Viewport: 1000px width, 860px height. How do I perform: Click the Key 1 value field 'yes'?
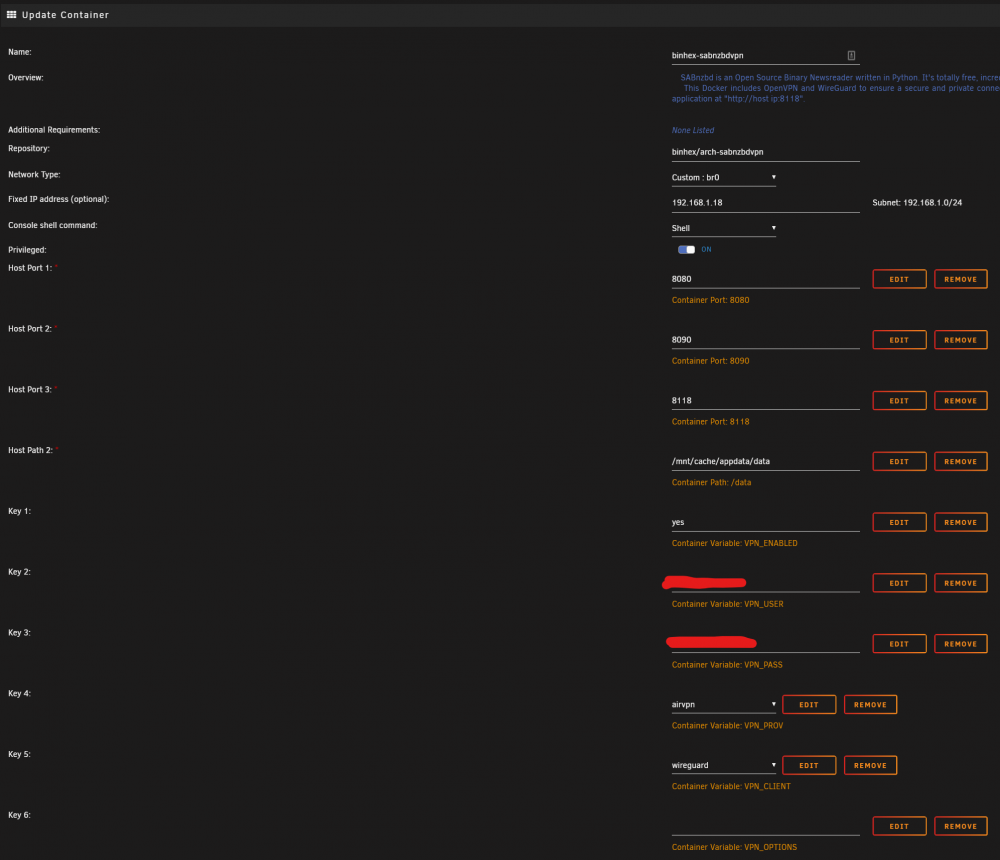(x=765, y=523)
